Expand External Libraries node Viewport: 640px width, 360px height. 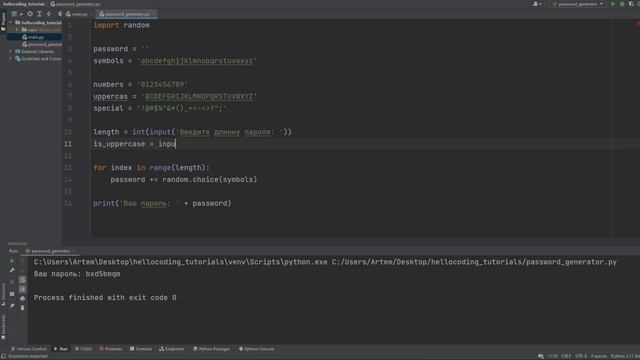tap(11, 51)
